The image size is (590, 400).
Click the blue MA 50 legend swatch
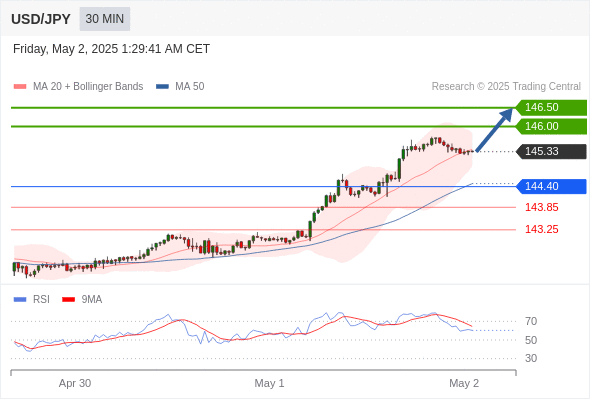coord(162,87)
